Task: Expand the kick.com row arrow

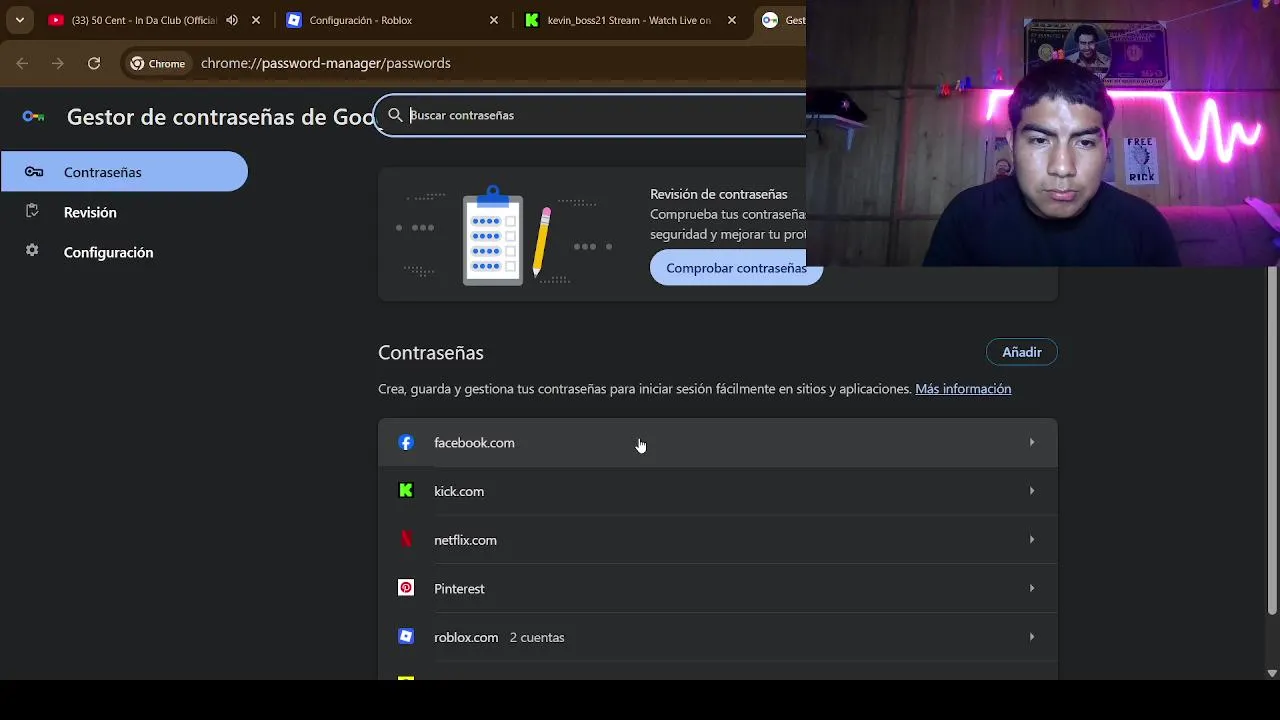Action: click(x=1032, y=491)
